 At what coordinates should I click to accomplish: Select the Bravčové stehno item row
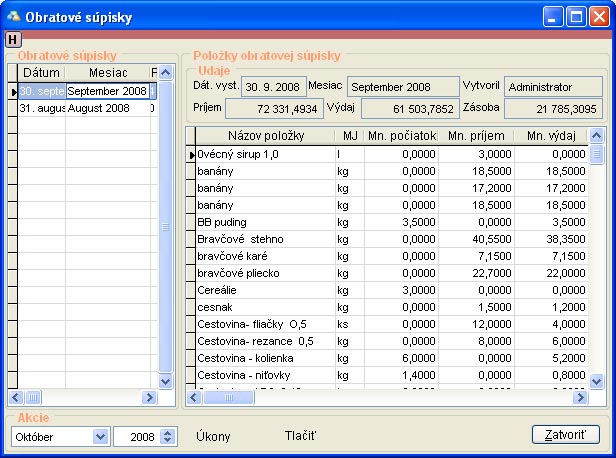pyautogui.click(x=265, y=240)
